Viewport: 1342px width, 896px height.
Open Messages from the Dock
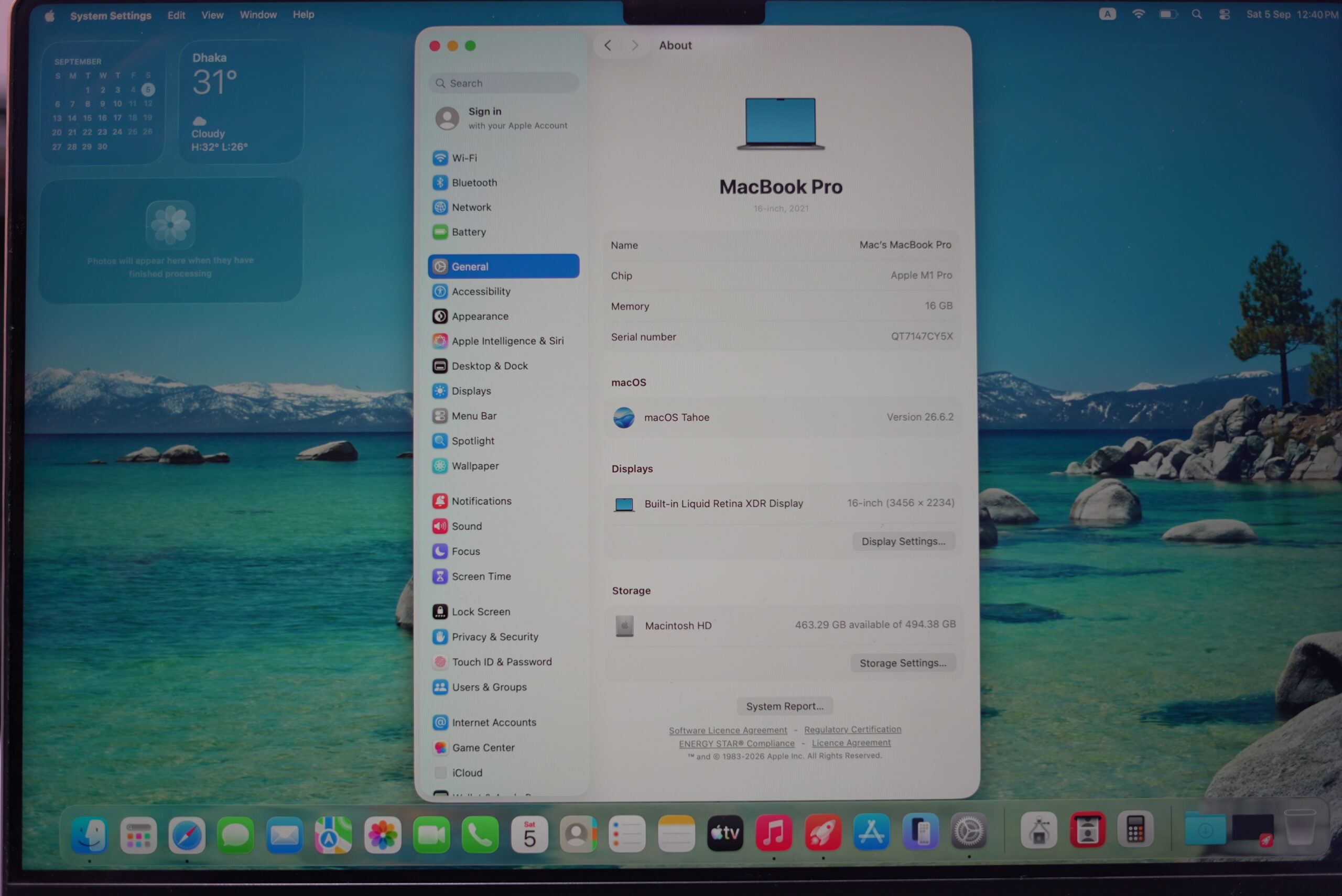(235, 835)
